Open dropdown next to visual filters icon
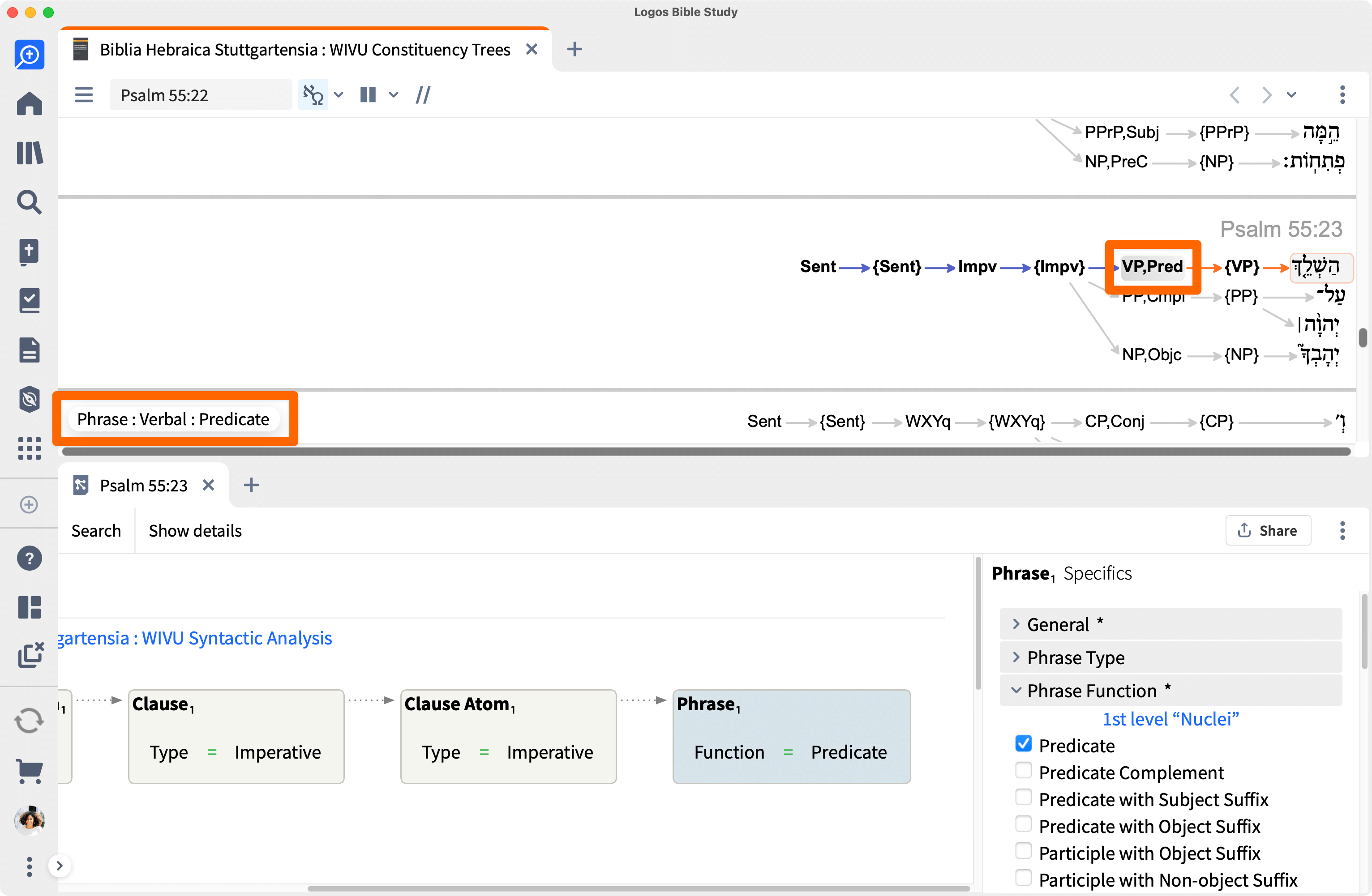The image size is (1372, 896). tap(339, 95)
